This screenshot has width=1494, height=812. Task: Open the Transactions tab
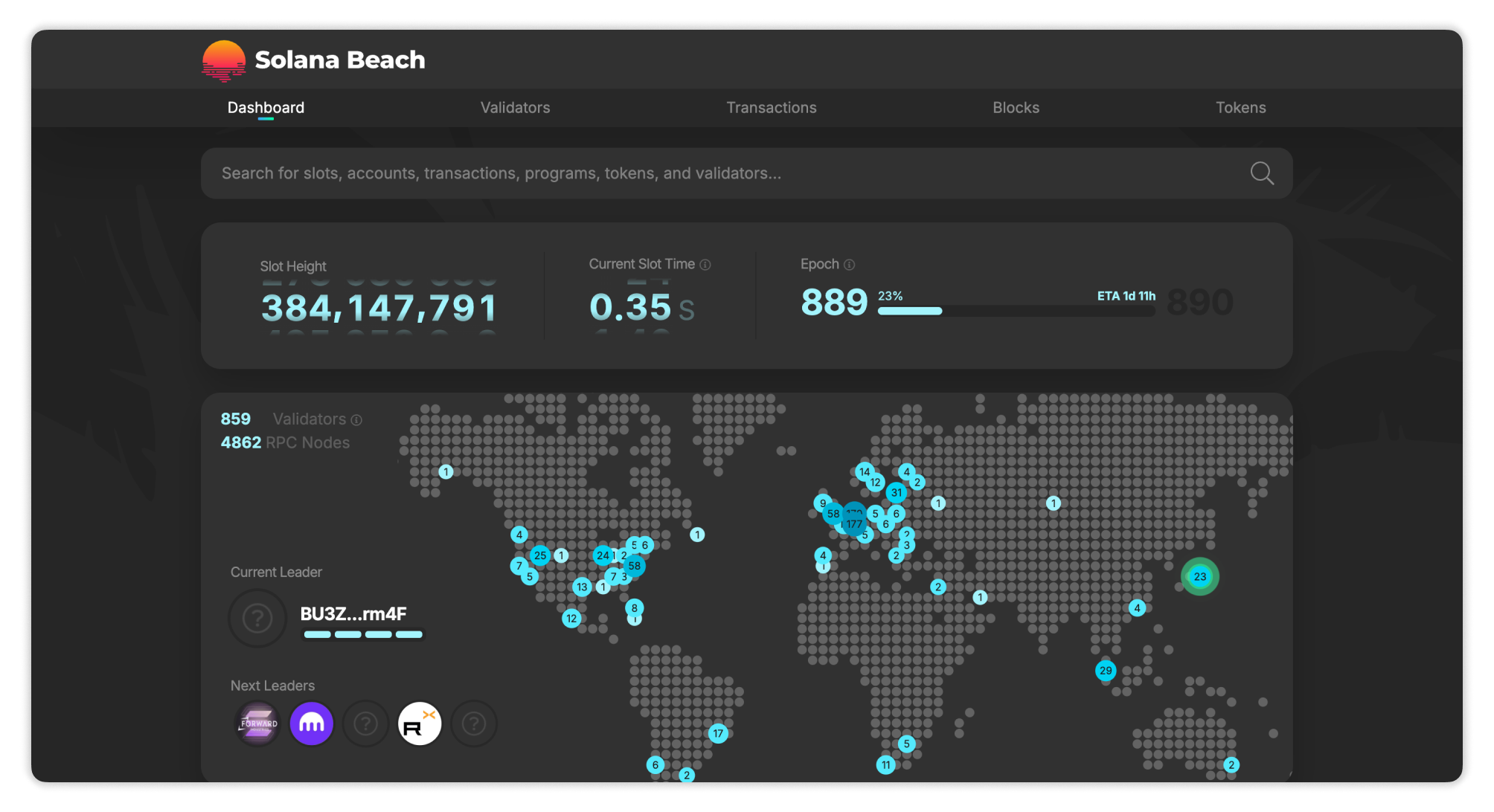(771, 108)
